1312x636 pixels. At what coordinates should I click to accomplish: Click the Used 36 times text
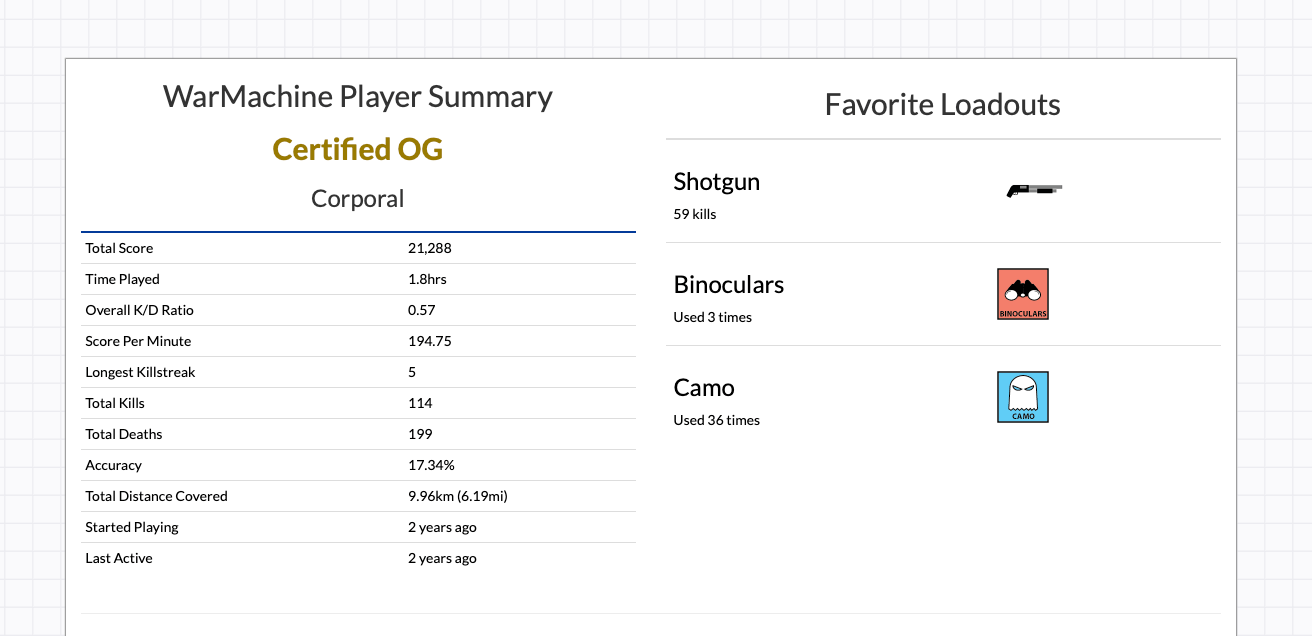[x=717, y=420]
